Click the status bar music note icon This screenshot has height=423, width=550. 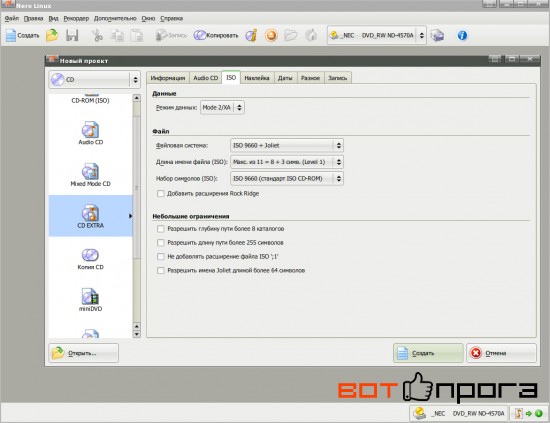point(519,414)
